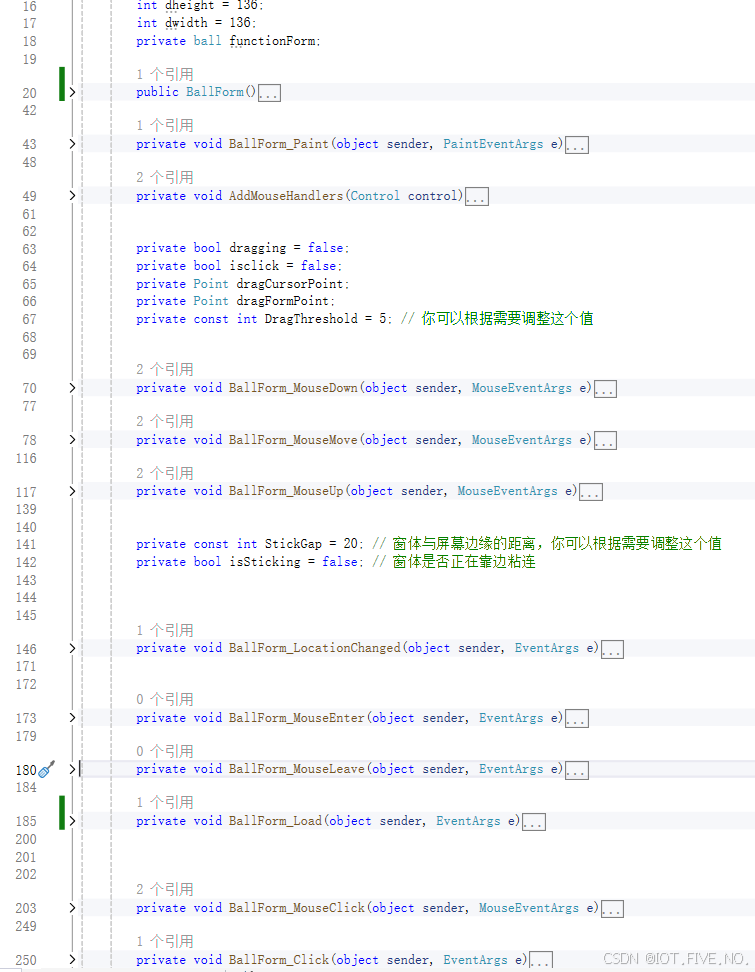Open collapsed ellipsis box after BallForm_MouseDown signature
Screen dimensions: 755x972
[605, 389]
